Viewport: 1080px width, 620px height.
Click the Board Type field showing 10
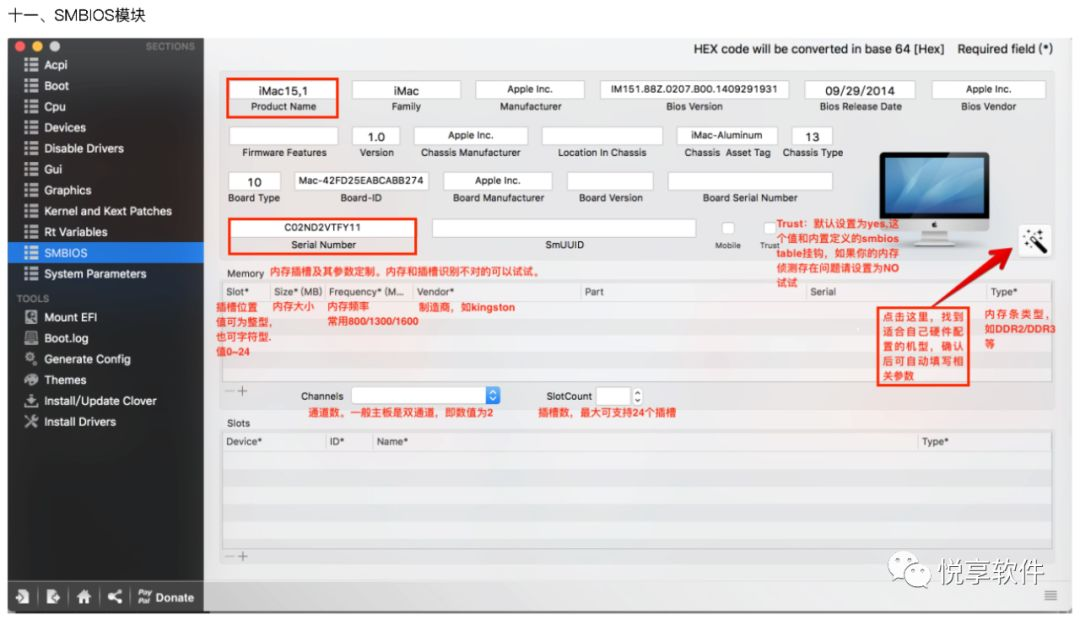[x=254, y=181]
